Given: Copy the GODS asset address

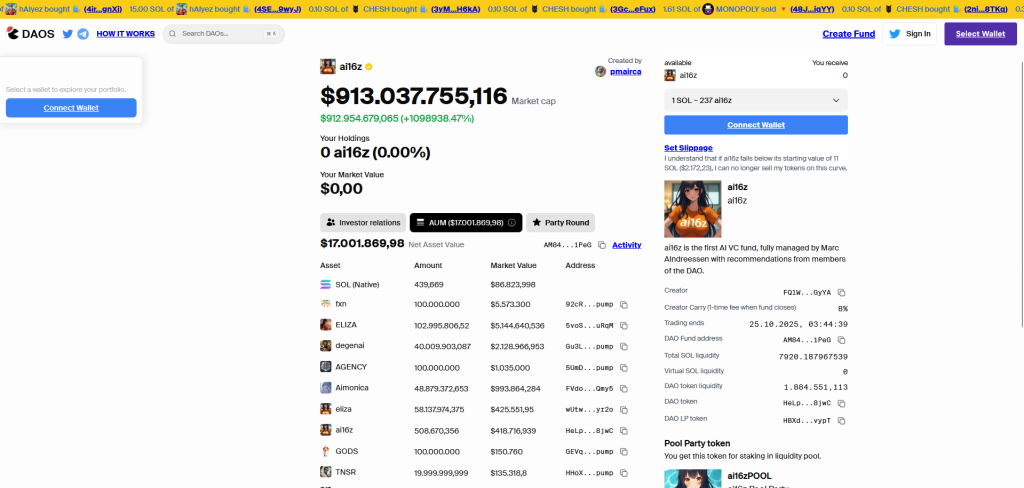Looking at the screenshot, I should pyautogui.click(x=624, y=452).
